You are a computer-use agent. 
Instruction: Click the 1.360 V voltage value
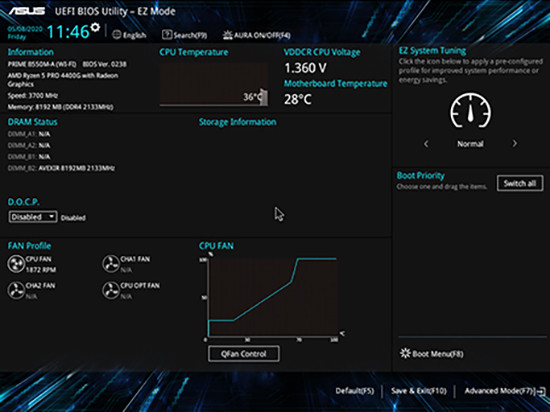(x=305, y=68)
